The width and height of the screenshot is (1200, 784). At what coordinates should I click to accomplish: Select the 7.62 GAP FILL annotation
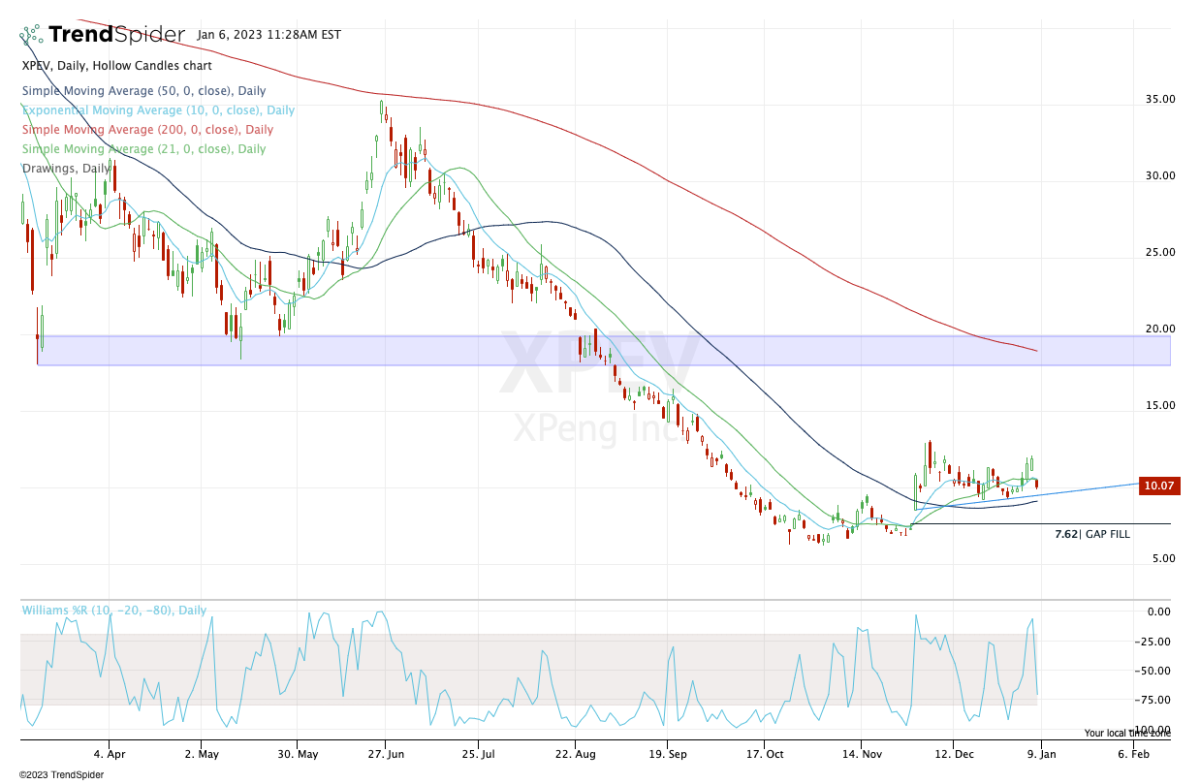pyautogui.click(x=1092, y=534)
